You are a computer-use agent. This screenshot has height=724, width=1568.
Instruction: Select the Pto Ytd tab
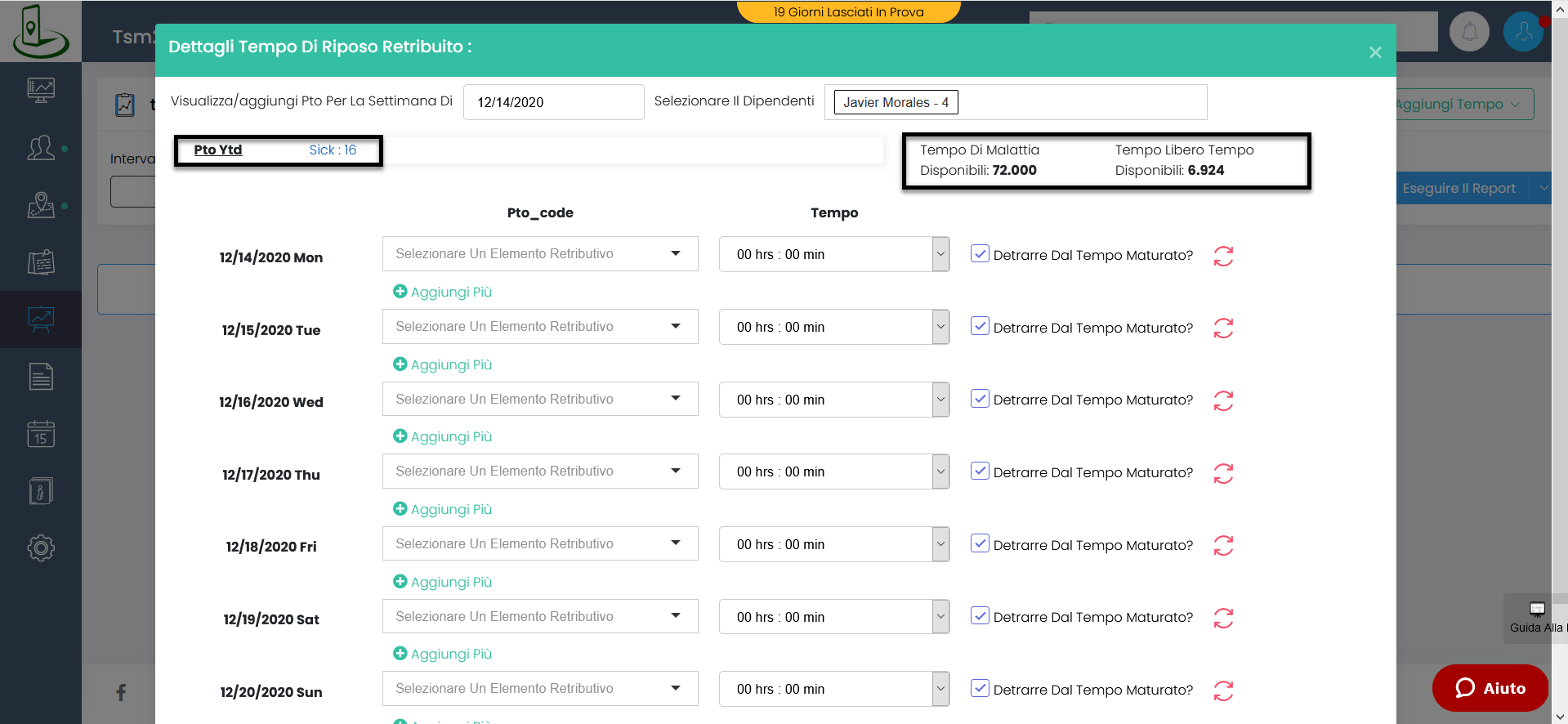218,150
